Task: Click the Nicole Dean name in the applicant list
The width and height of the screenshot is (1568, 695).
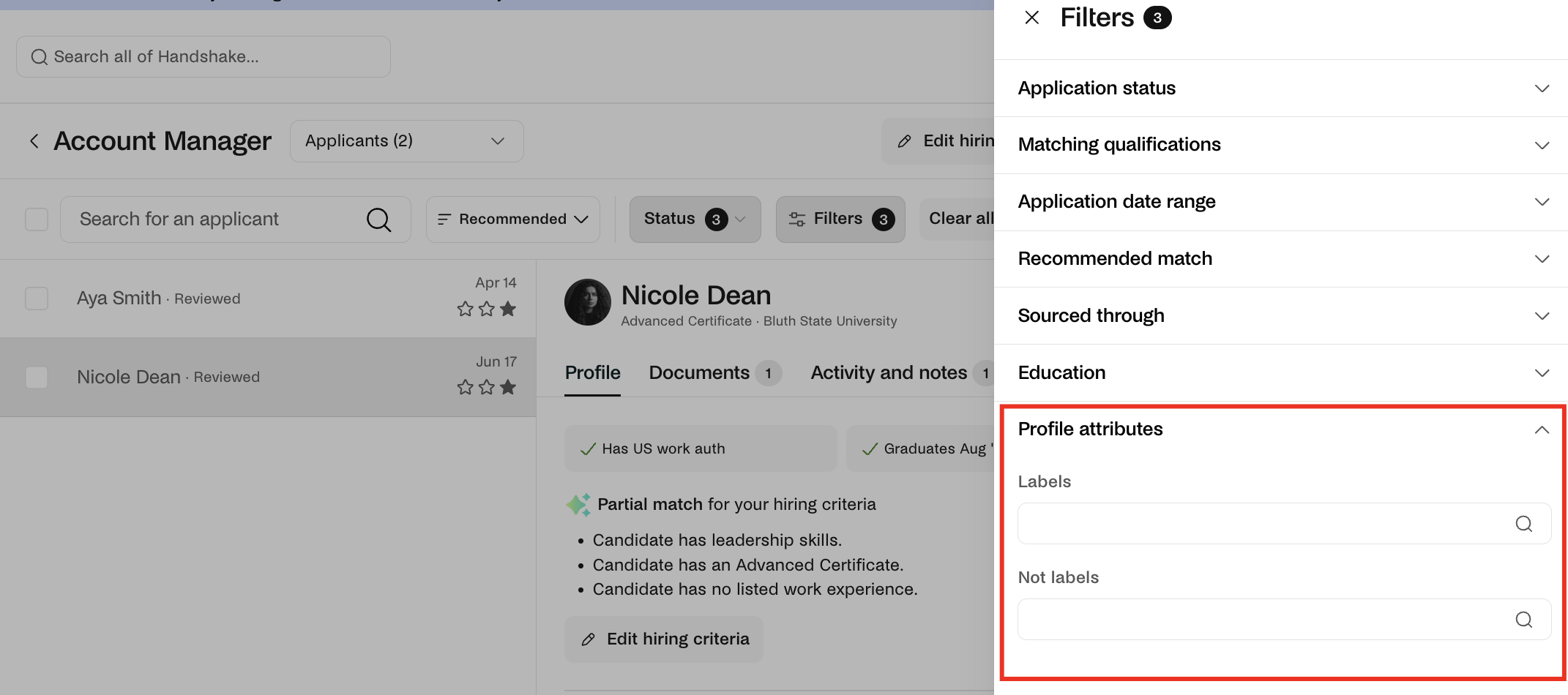Action: tap(129, 377)
